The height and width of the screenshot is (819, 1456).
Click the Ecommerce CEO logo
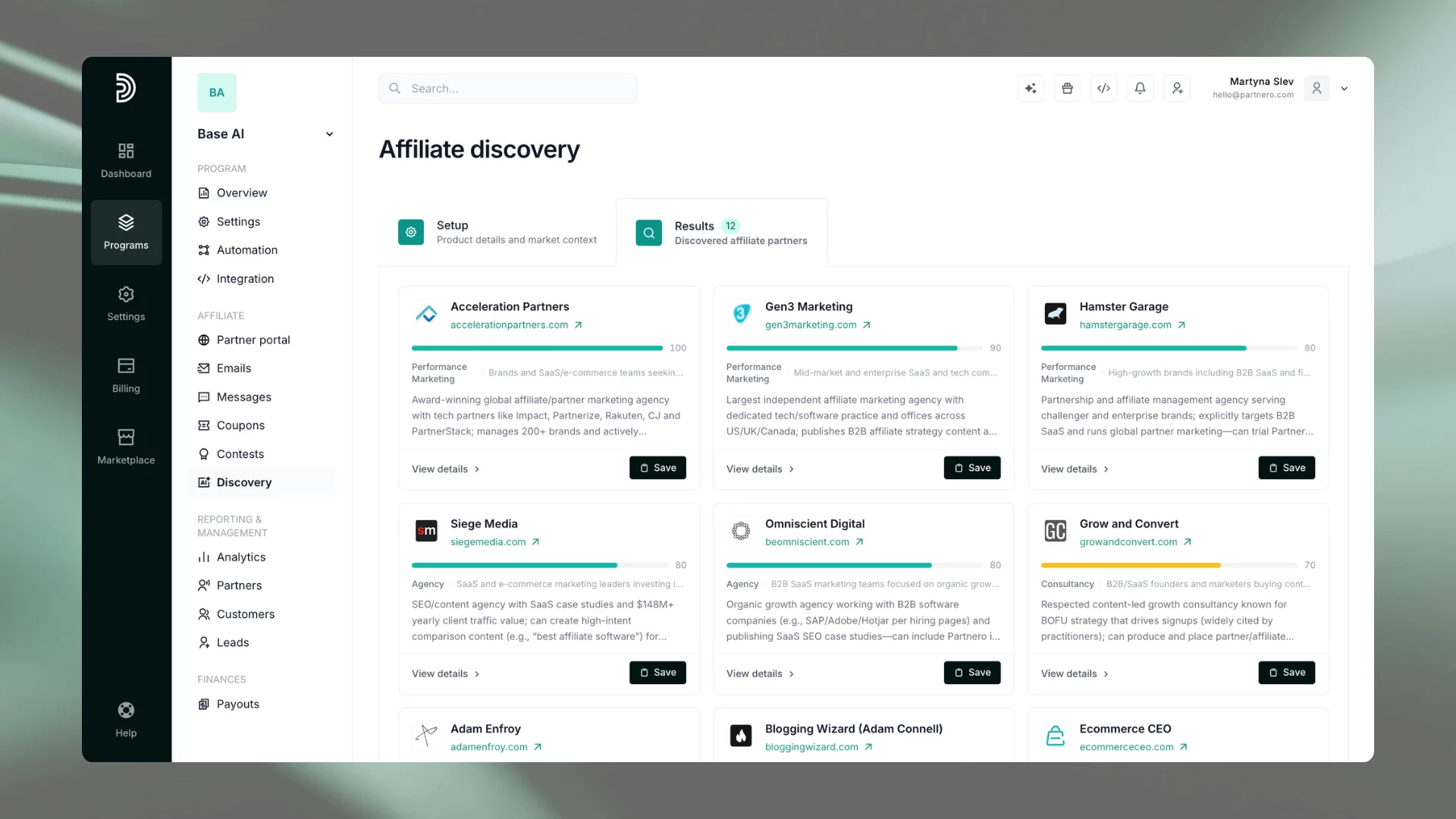coord(1056,736)
